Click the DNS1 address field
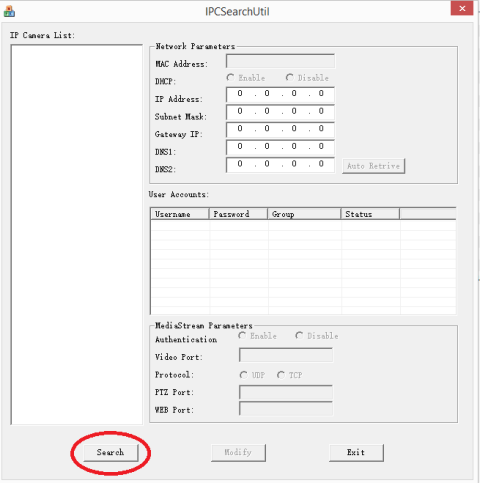Image resolution: width=480 pixels, height=483 pixels. [280, 148]
